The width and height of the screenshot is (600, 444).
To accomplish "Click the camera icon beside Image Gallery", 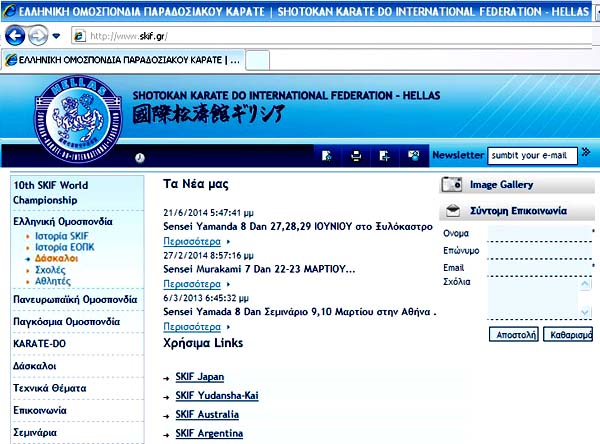I will (x=452, y=184).
